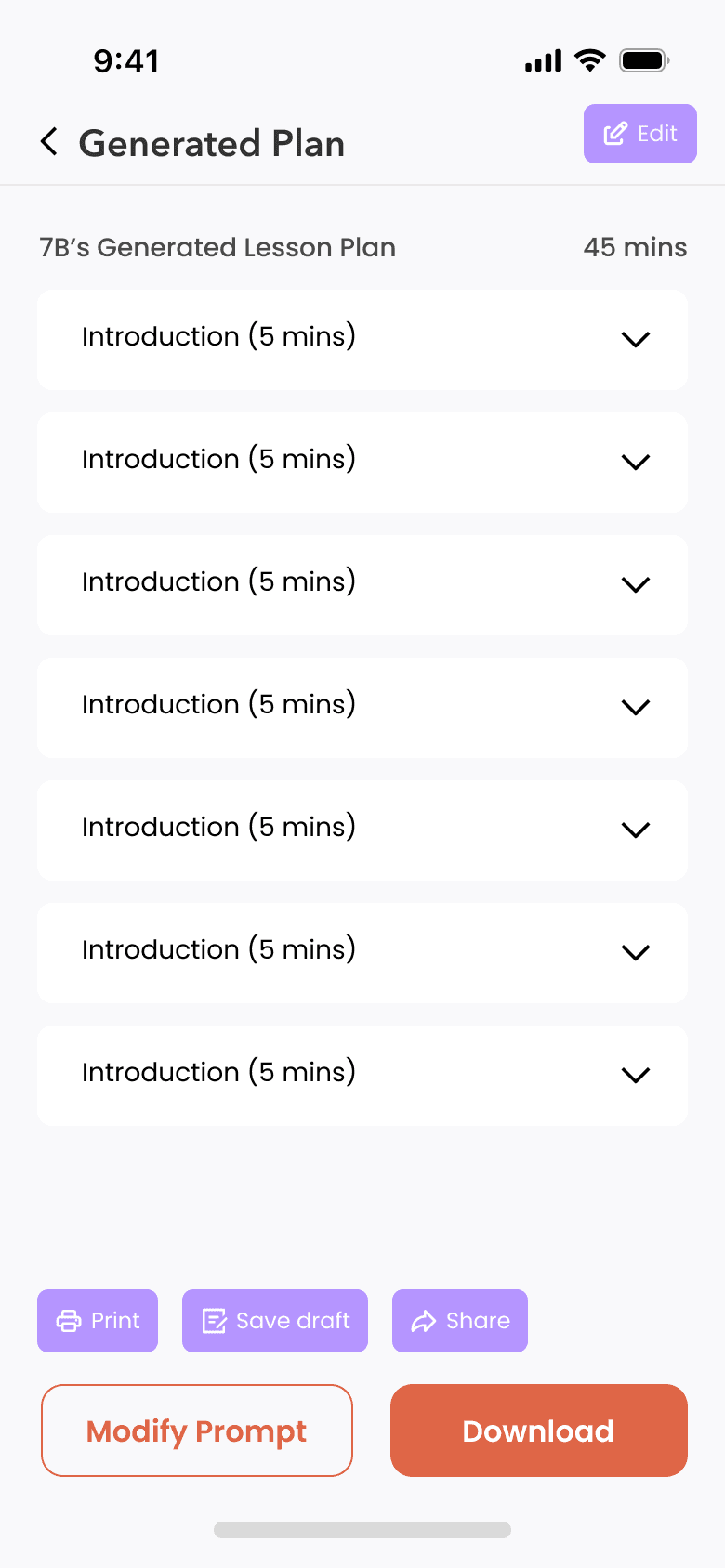Click the printer icon
This screenshot has height=1568, width=725.
click(x=69, y=1321)
